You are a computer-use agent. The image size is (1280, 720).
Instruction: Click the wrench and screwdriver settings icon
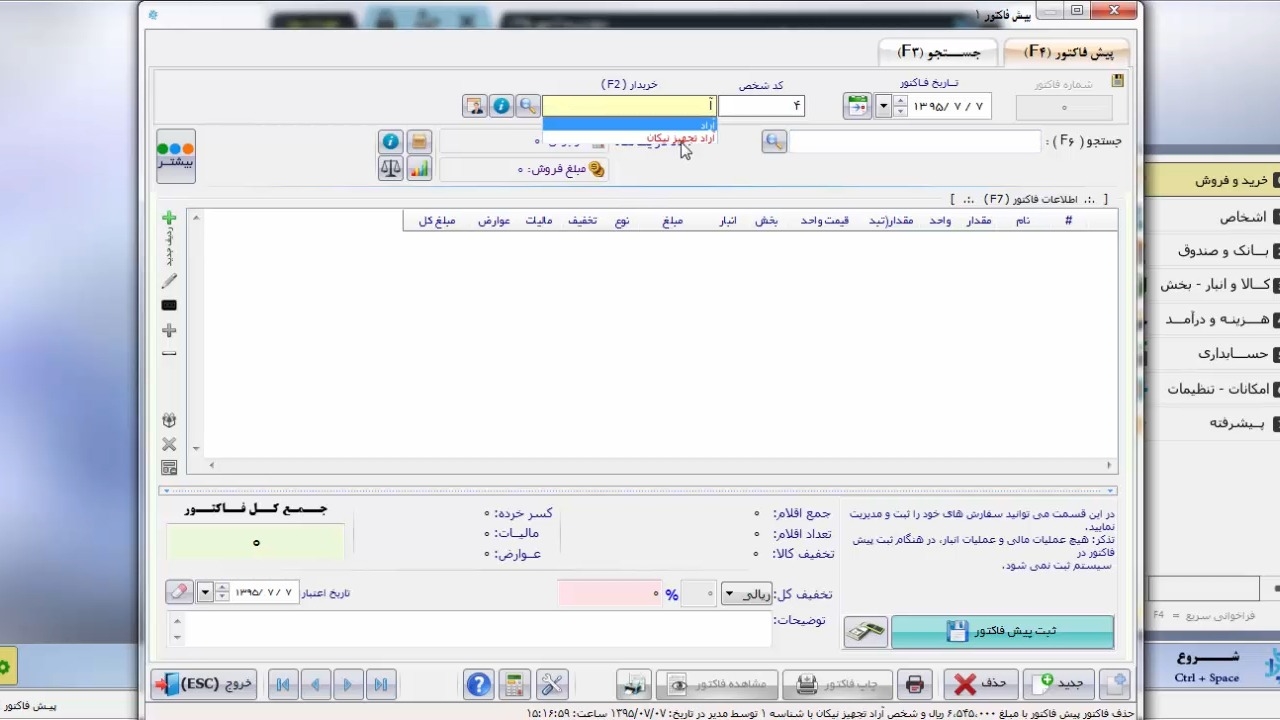[552, 684]
